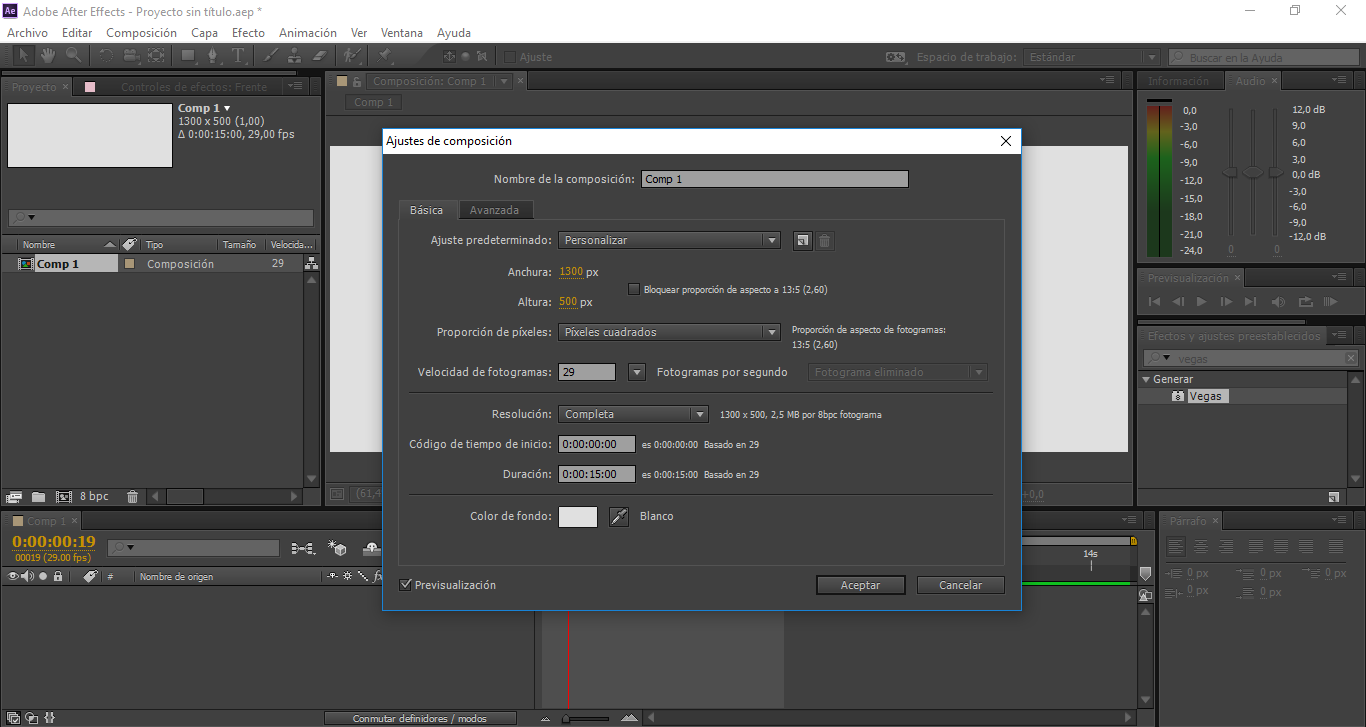The height and width of the screenshot is (727, 1366).
Task: Select the Brush tool
Action: pos(271,56)
